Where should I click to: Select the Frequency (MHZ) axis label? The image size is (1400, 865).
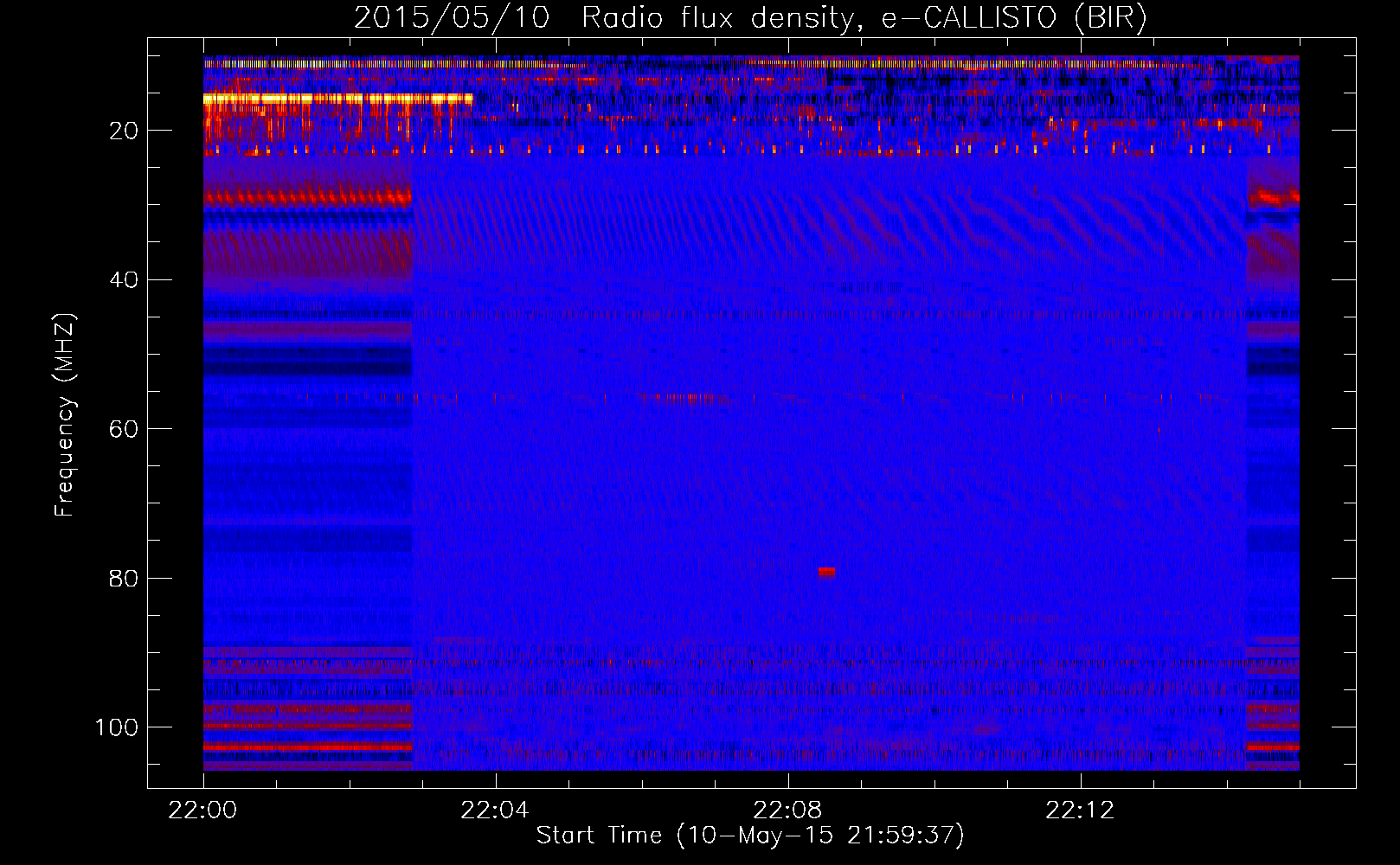(x=65, y=415)
